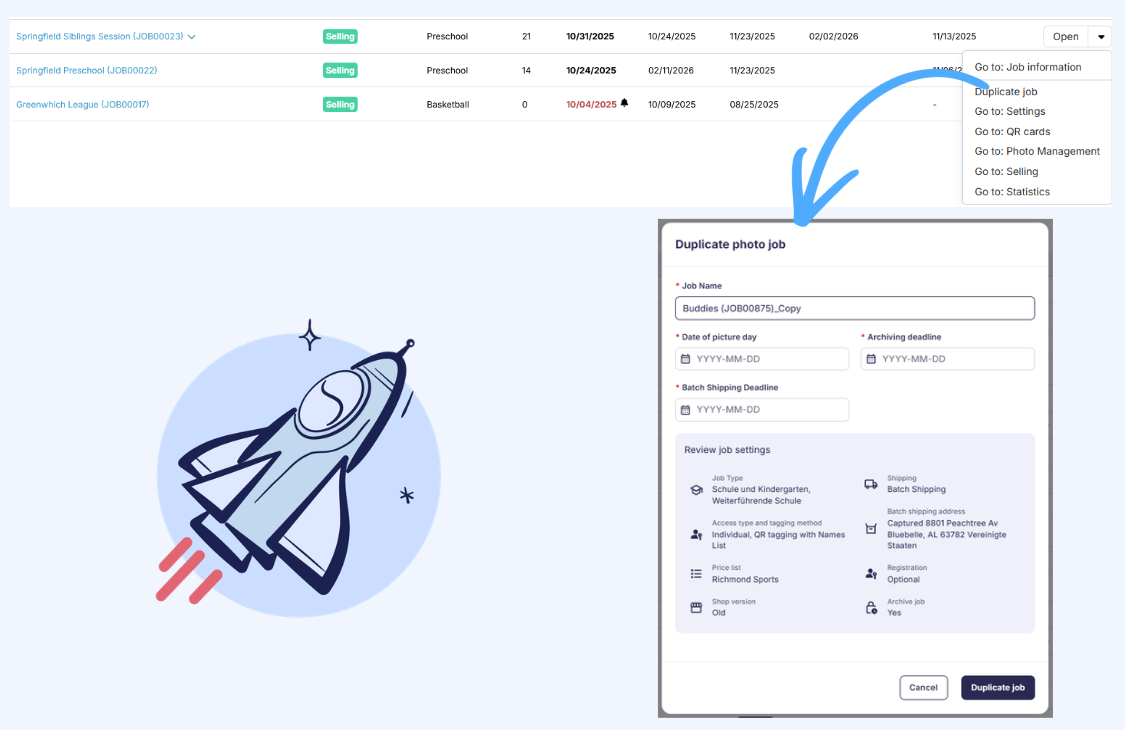
Task: Click the Registration Optional value
Action: [903, 579]
